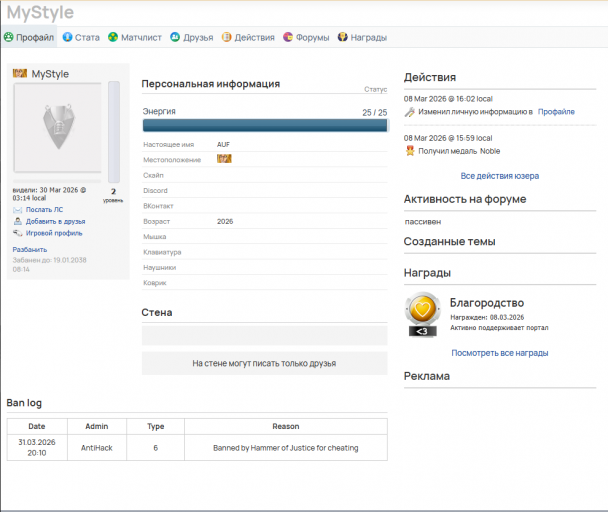Click the Возраст value 2026

(x=225, y=221)
